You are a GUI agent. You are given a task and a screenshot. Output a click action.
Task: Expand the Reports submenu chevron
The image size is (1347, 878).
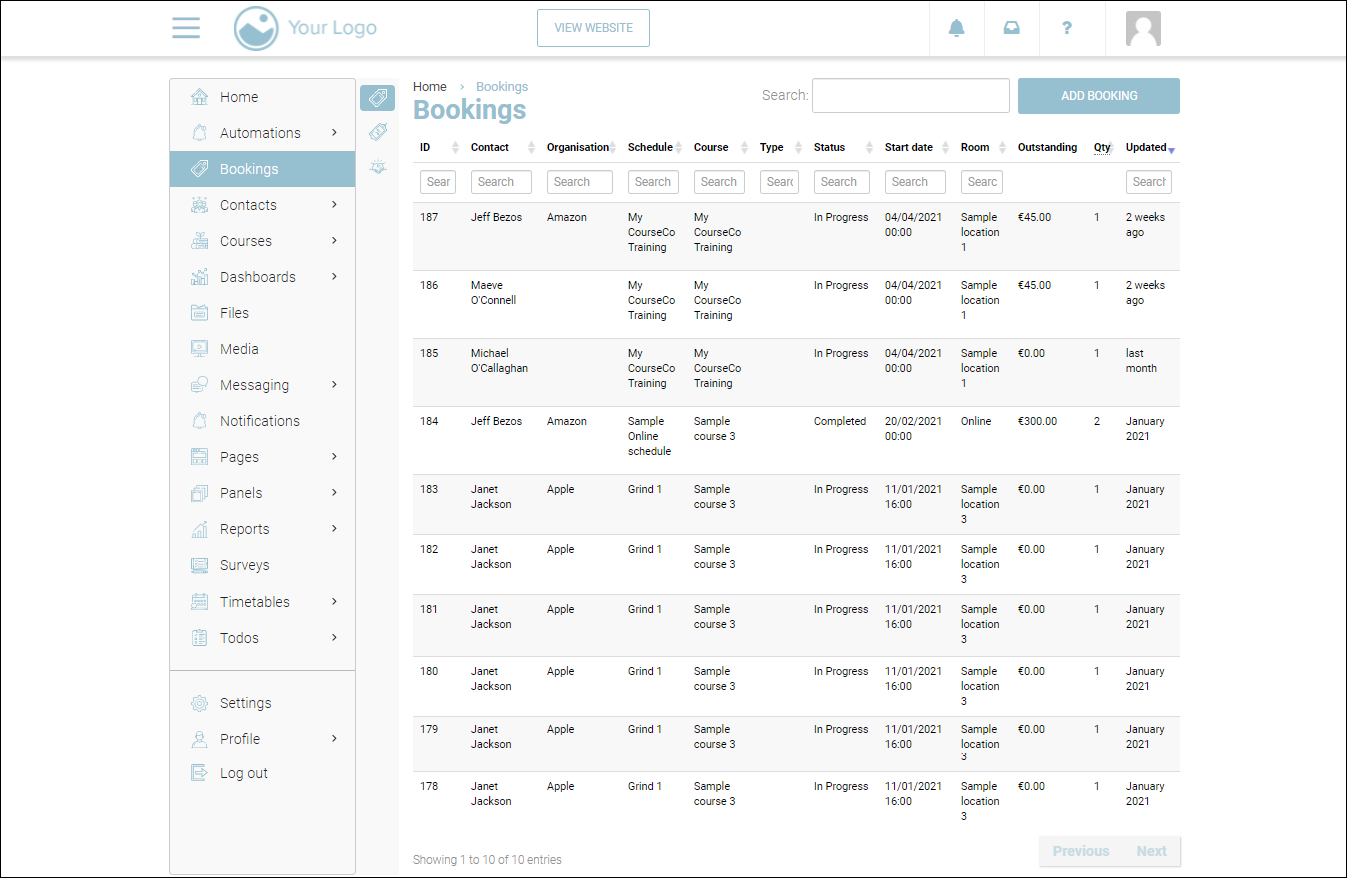[334, 529]
